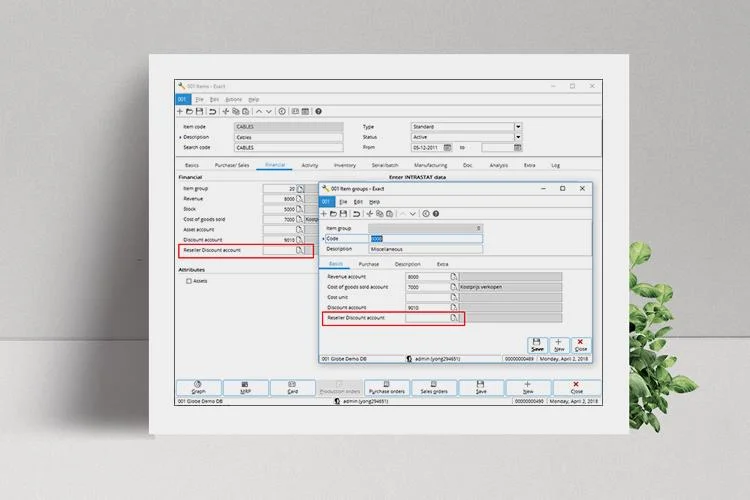Click the browse icon beside Stock field

coord(300,209)
